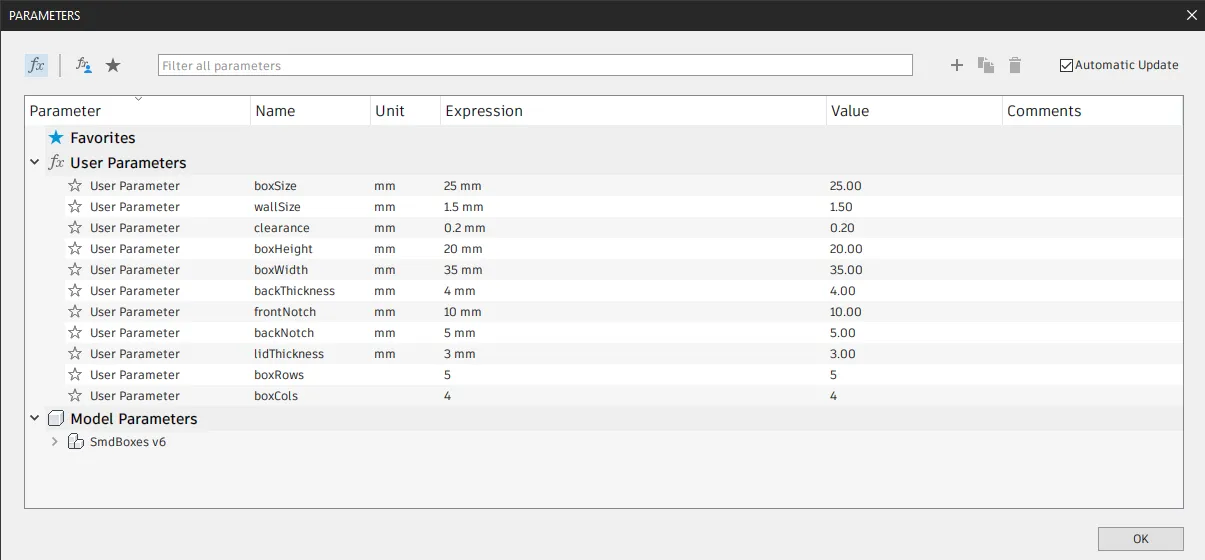Image resolution: width=1205 pixels, height=560 pixels.
Task: Click the copy parameter icon
Action: click(986, 65)
